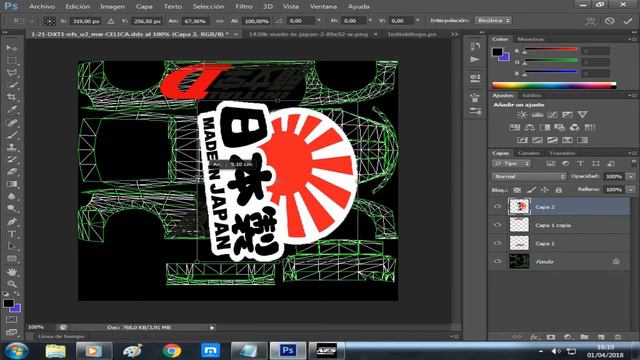Select the Pen tool
The height and width of the screenshot is (360, 640).
pyautogui.click(x=11, y=222)
